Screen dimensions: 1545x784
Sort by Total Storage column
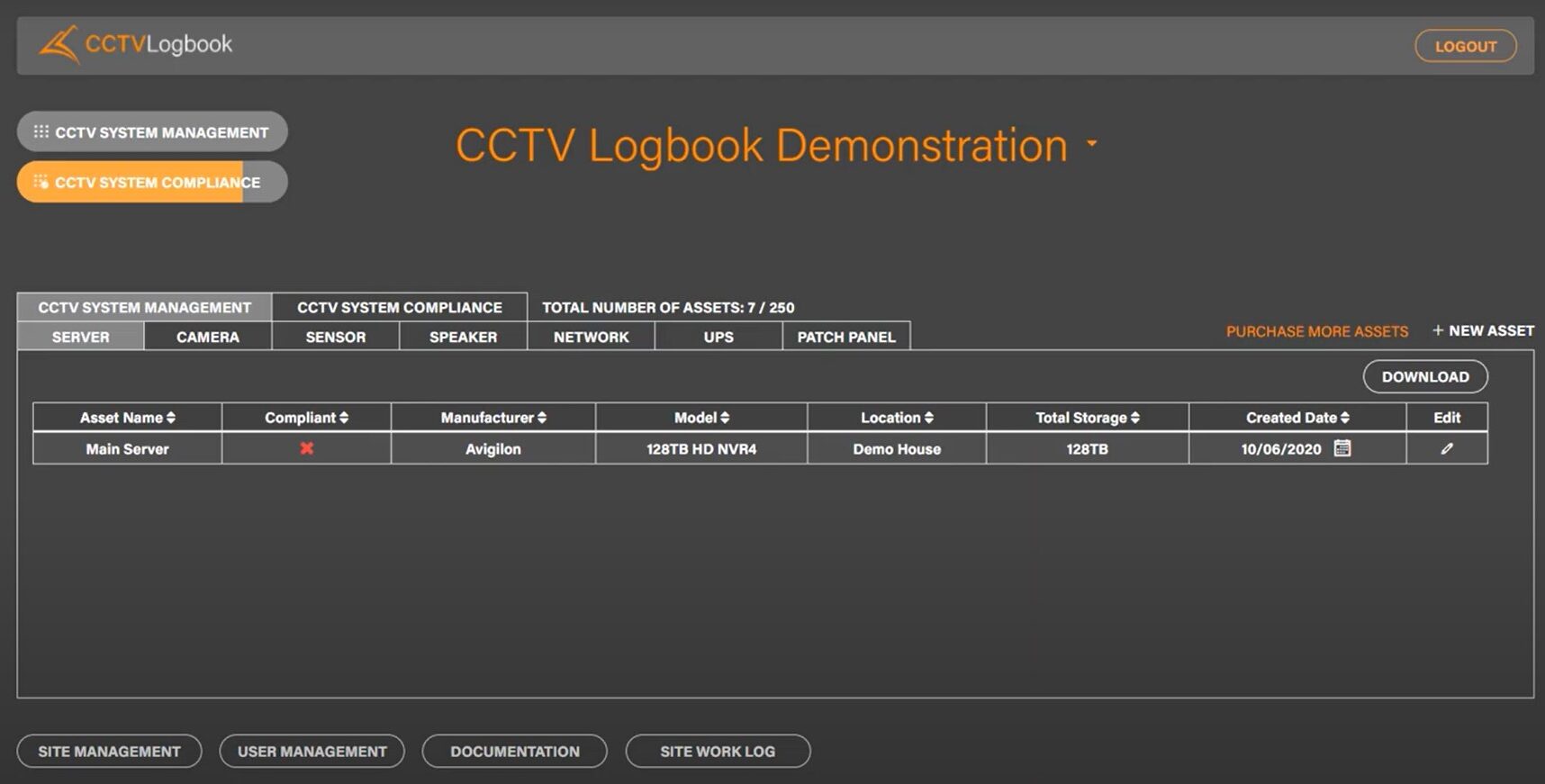[x=1088, y=418]
